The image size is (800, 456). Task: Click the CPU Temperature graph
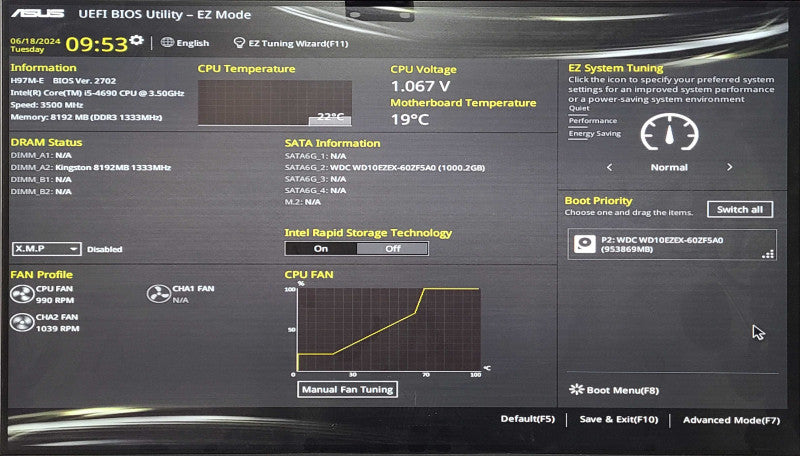point(274,103)
